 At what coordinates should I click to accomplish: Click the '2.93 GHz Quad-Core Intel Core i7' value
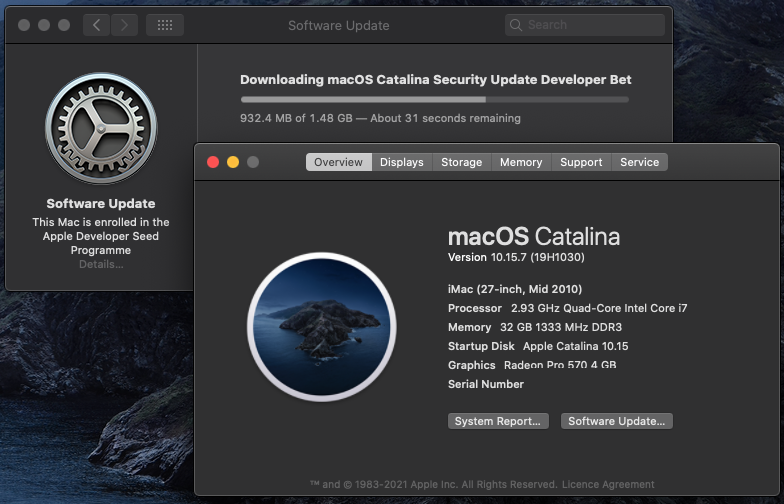pos(599,308)
